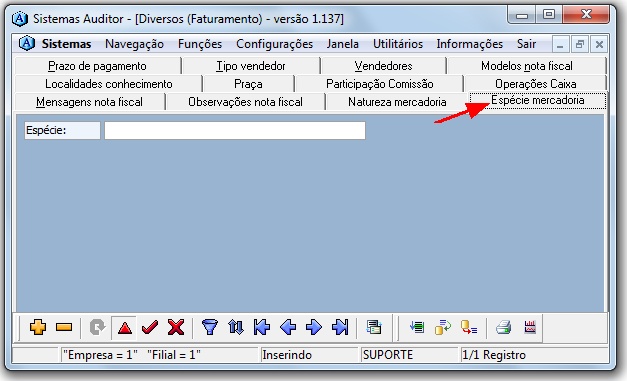The width and height of the screenshot is (627, 381).
Task: Switch to the Natureza mercadoria tab
Action: tap(397, 102)
